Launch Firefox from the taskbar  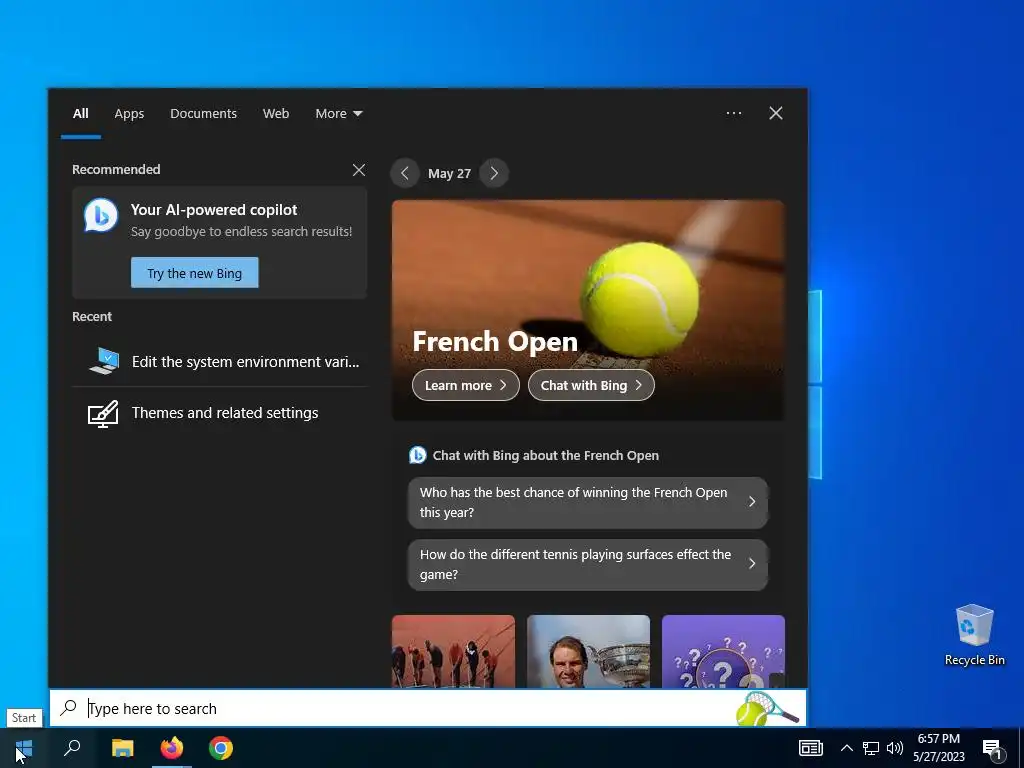(x=172, y=748)
